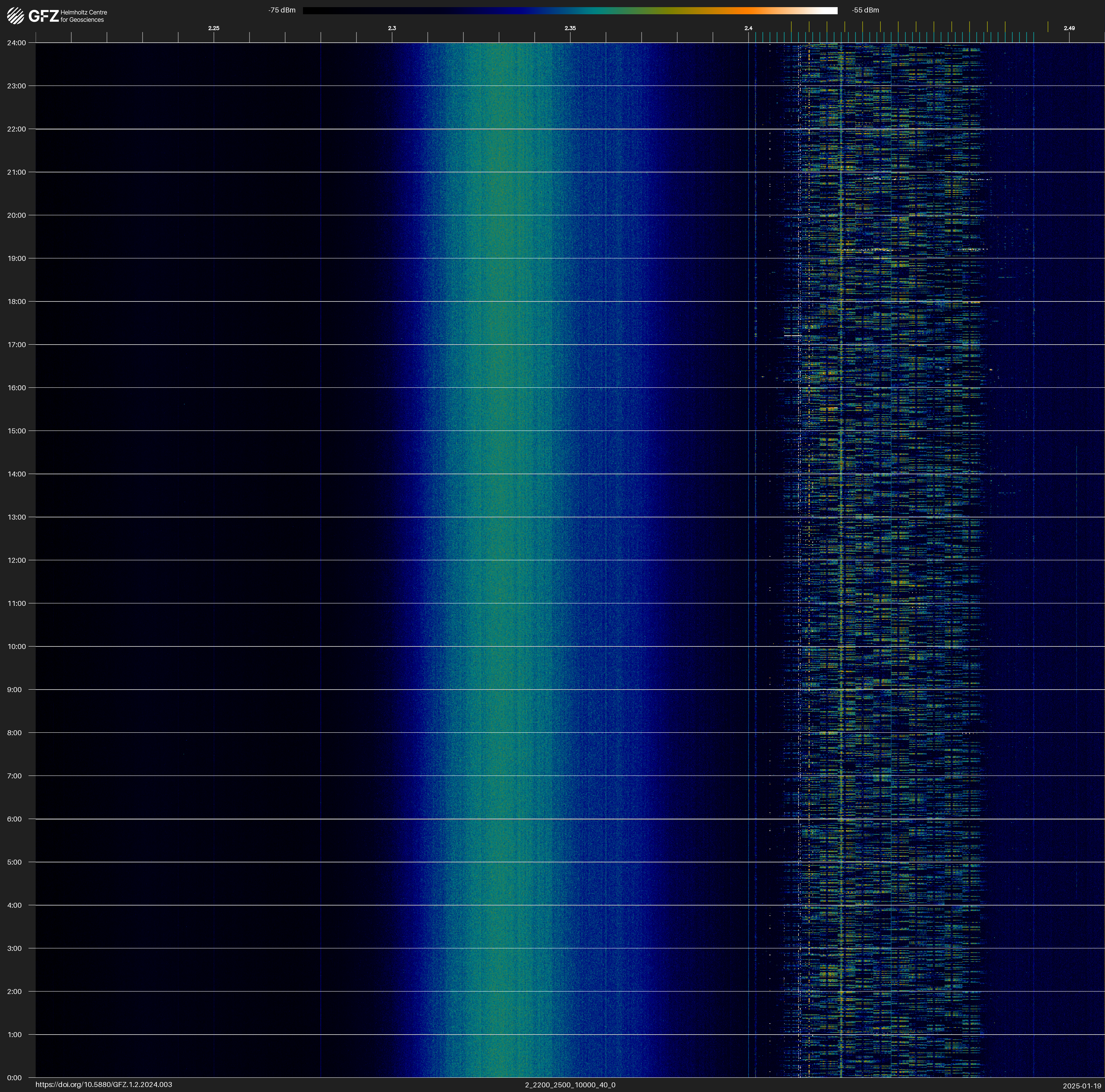Click the GFZ striped globe logo
The height and width of the screenshot is (1092, 1105).
click(x=15, y=16)
